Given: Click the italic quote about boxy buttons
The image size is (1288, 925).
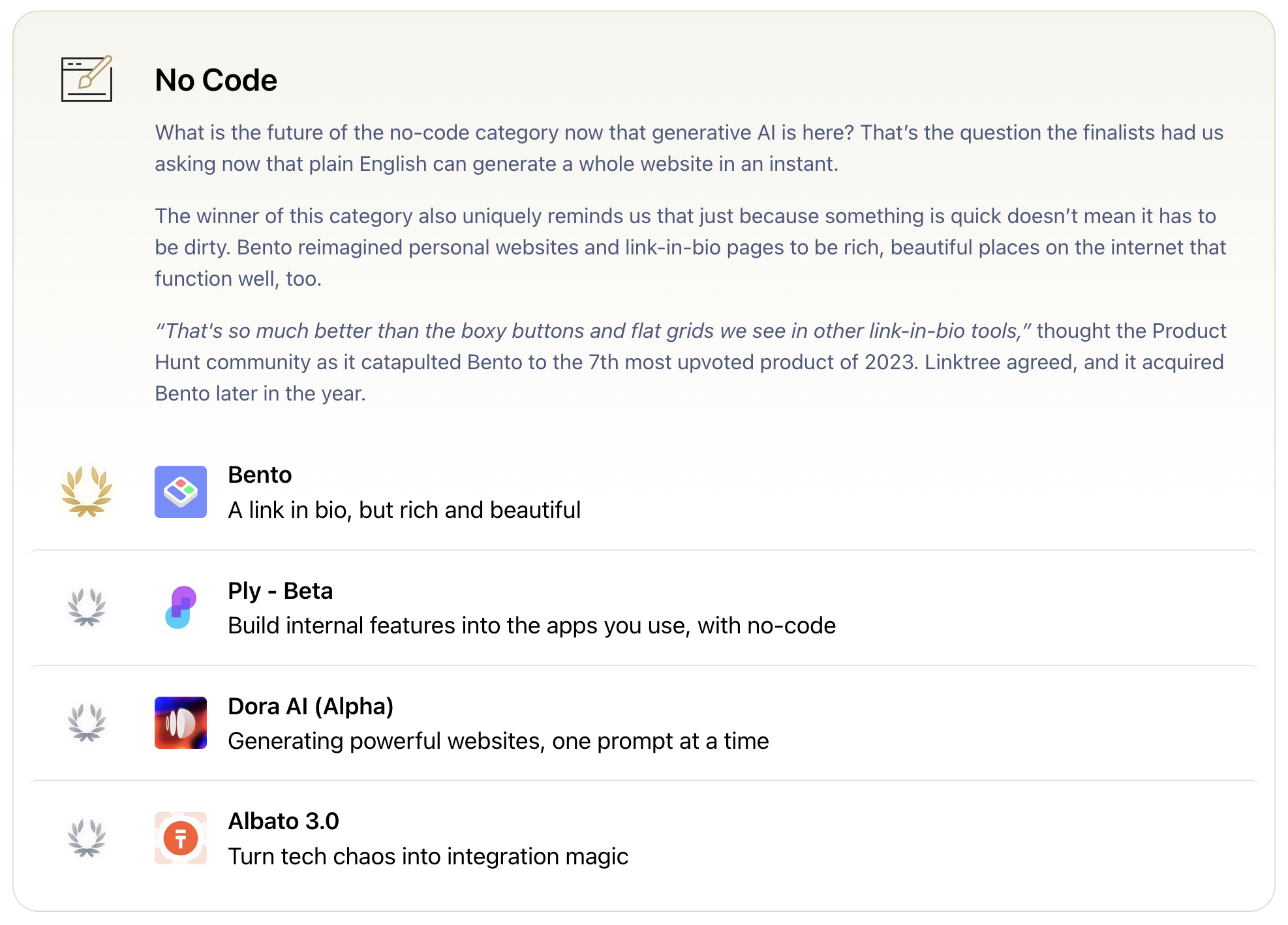Looking at the screenshot, I should (593, 331).
